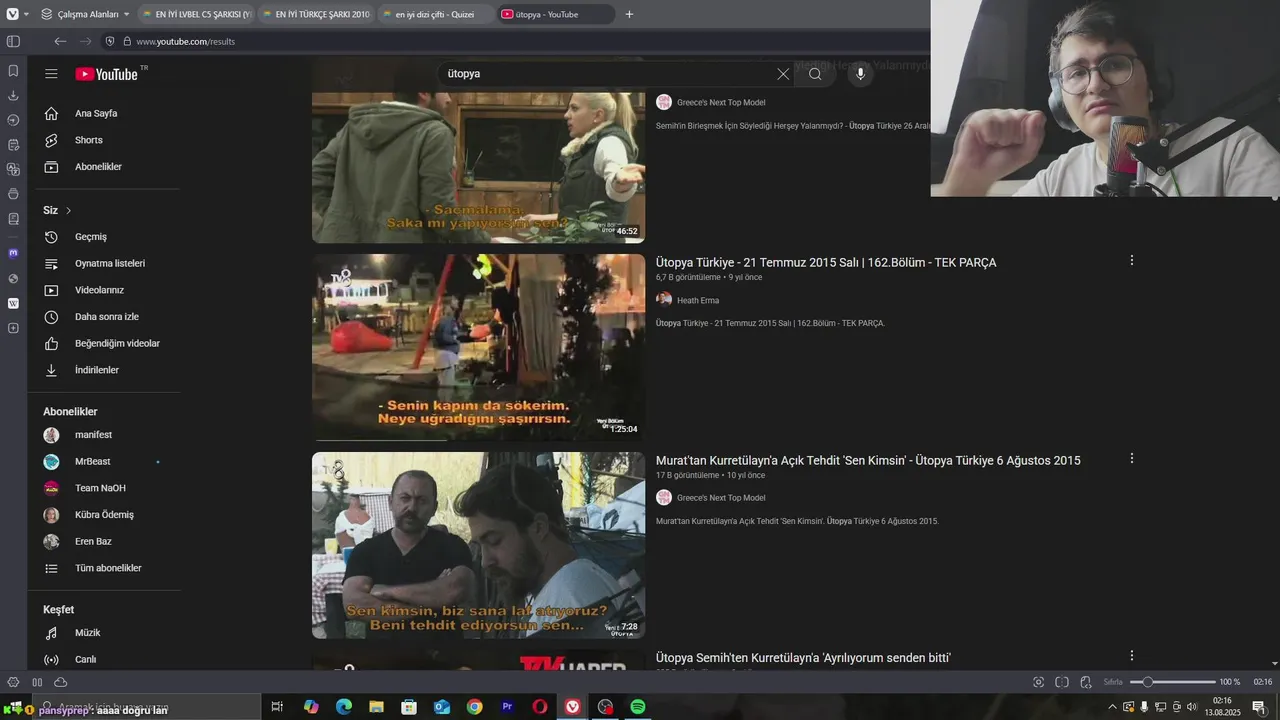The image size is (1280, 720).
Task: Click the status bar capture page camera icon
Action: click(x=1038, y=682)
